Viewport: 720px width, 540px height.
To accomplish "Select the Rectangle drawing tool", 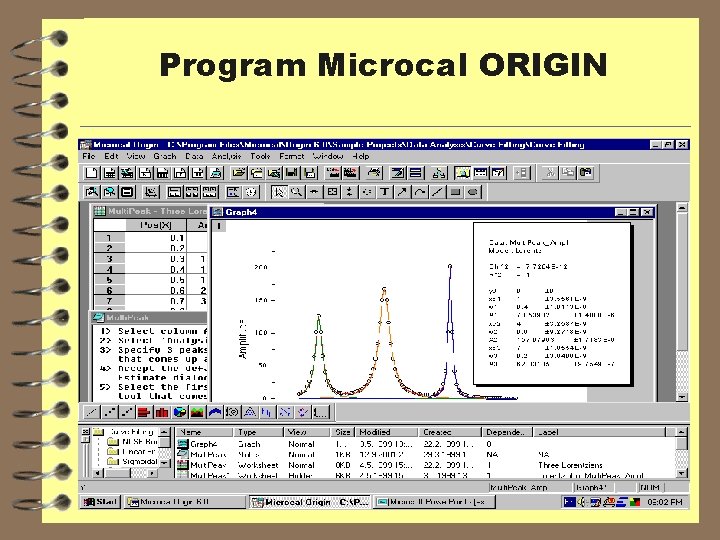I will coord(455,192).
